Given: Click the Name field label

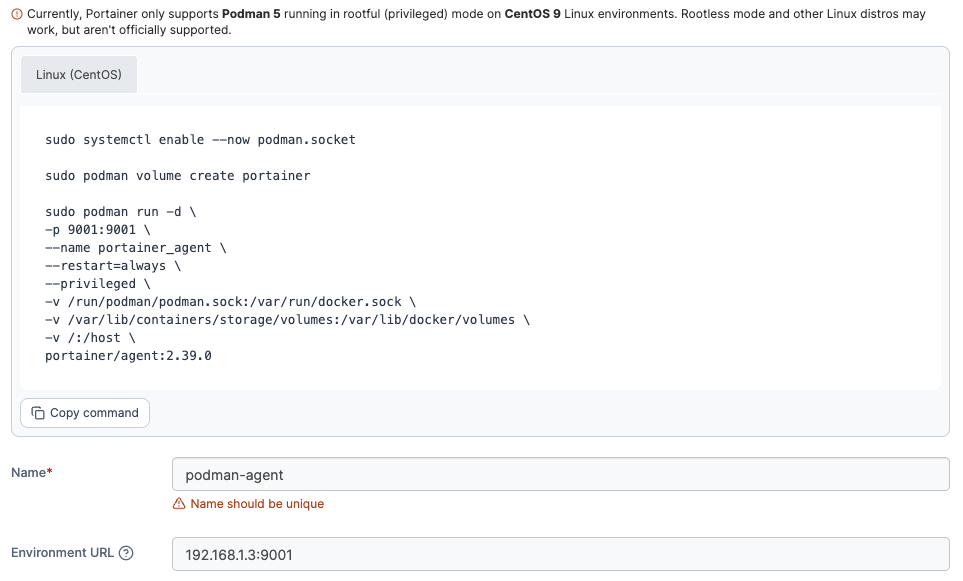Looking at the screenshot, I should click(31, 473).
